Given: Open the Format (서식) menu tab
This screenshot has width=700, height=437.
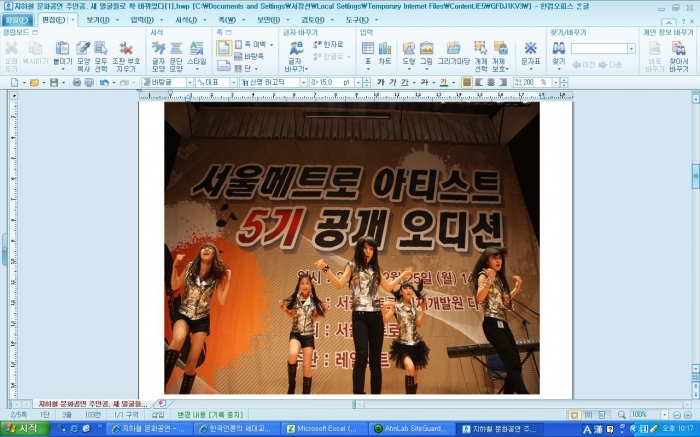Looking at the screenshot, I should point(186,20).
